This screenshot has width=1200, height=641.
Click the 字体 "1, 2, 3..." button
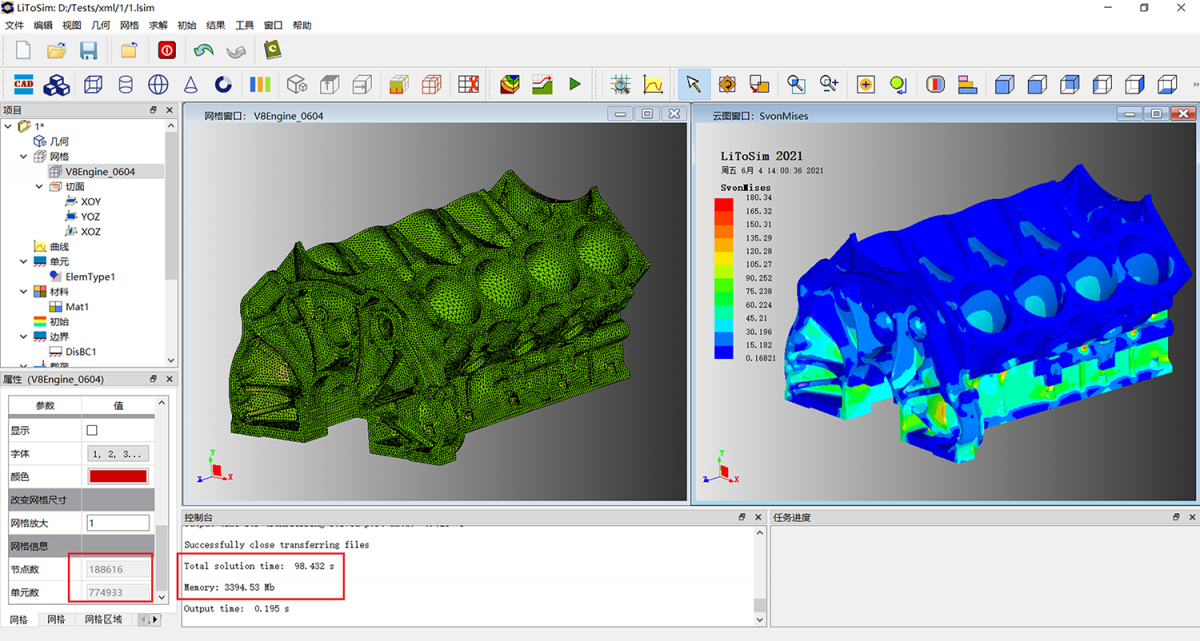(119, 453)
